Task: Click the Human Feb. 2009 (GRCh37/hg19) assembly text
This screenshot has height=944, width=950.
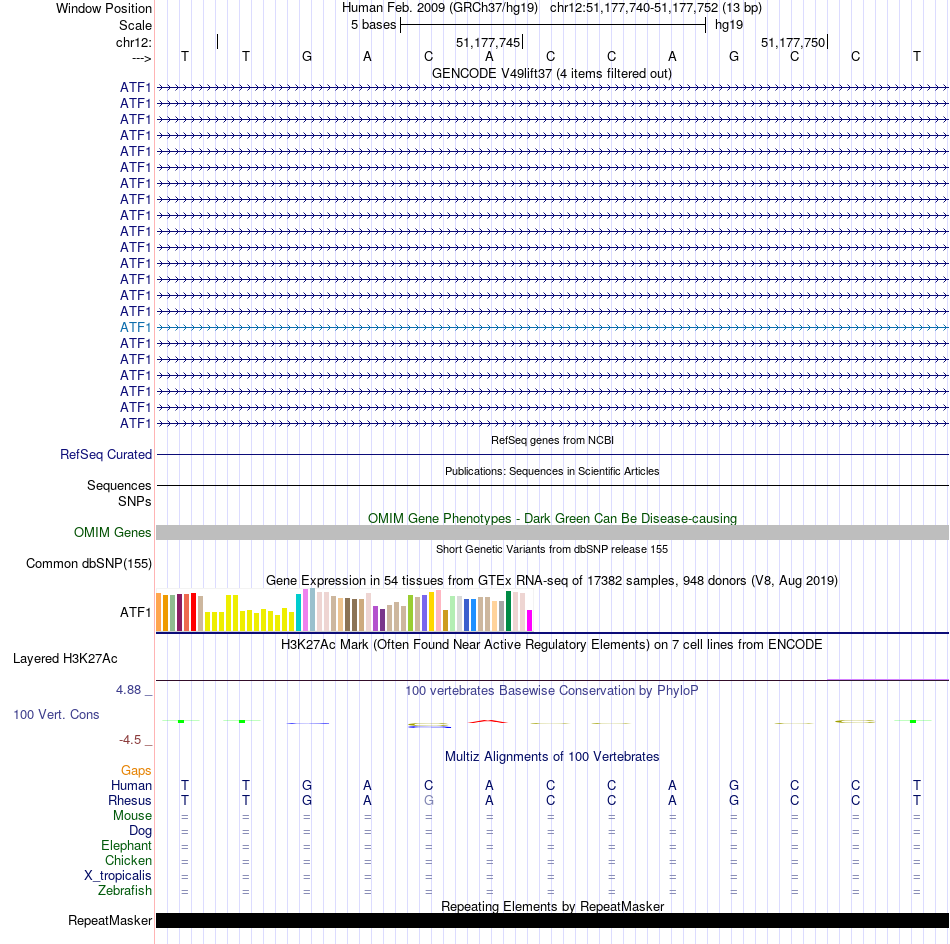Action: coord(440,8)
